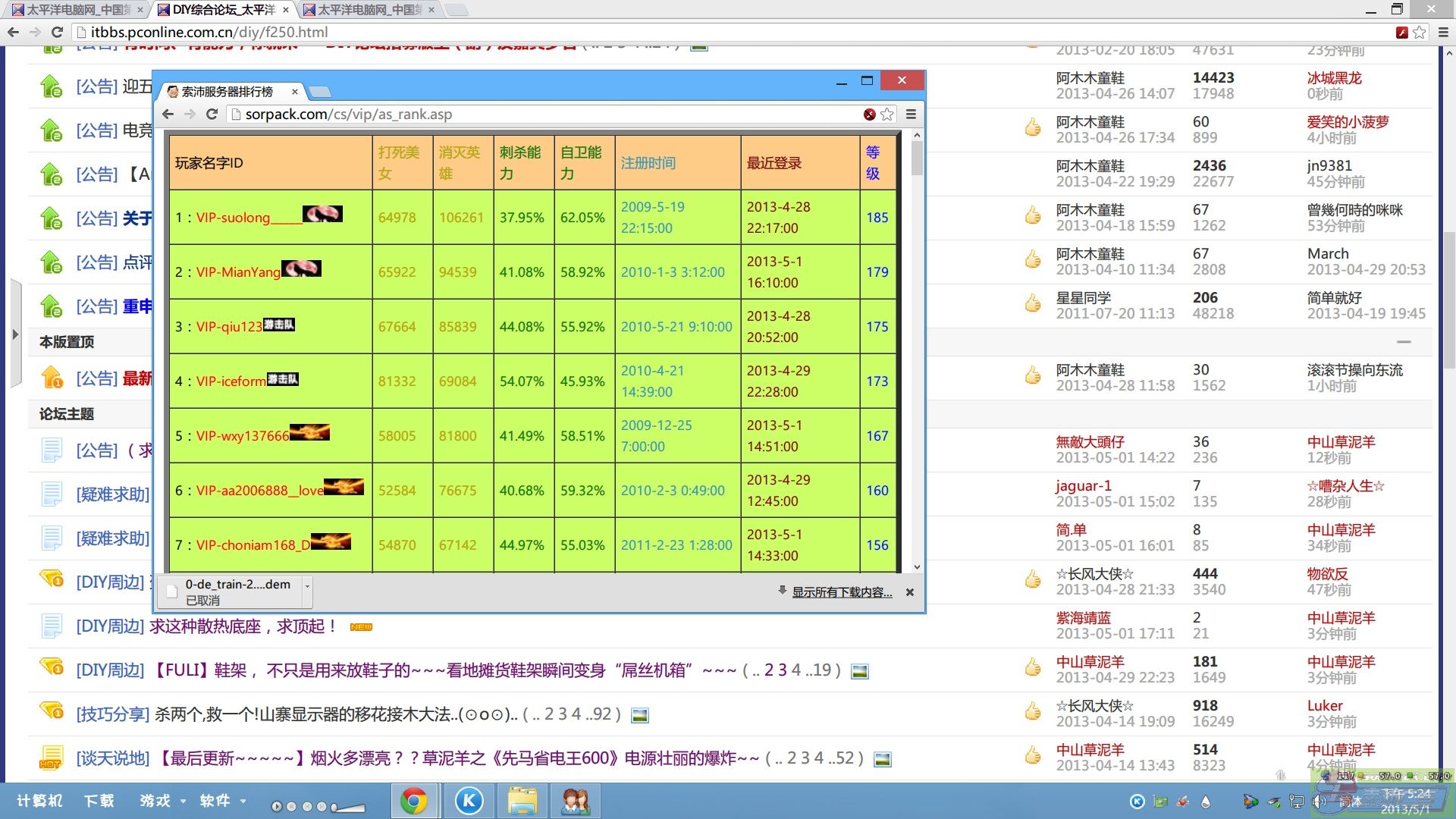Click the picture icon beside the FULI shoe rack thread

(x=859, y=671)
